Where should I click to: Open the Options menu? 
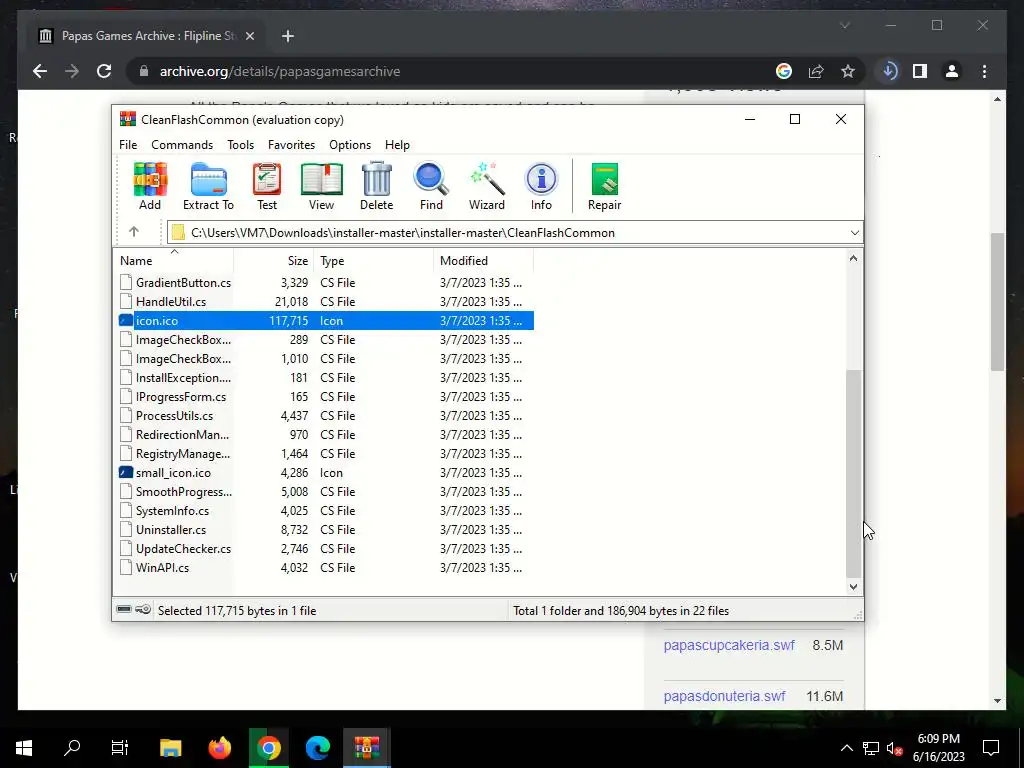tap(350, 145)
